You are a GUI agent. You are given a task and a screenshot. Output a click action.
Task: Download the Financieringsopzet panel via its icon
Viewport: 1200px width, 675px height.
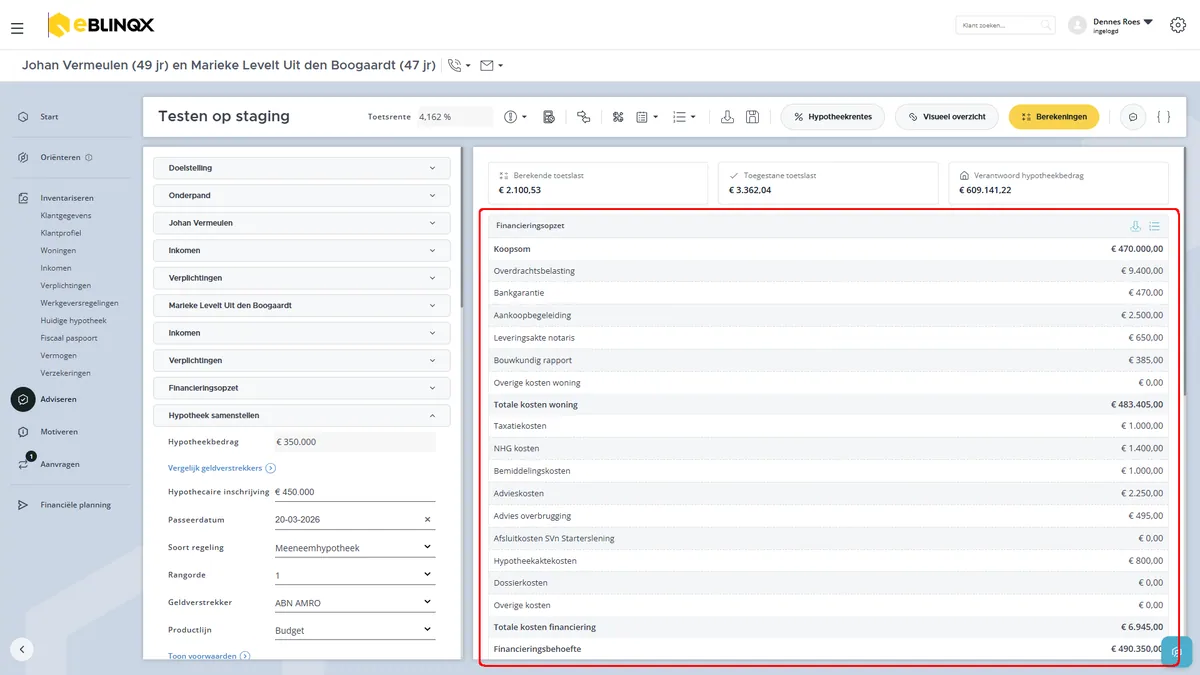[1135, 226]
